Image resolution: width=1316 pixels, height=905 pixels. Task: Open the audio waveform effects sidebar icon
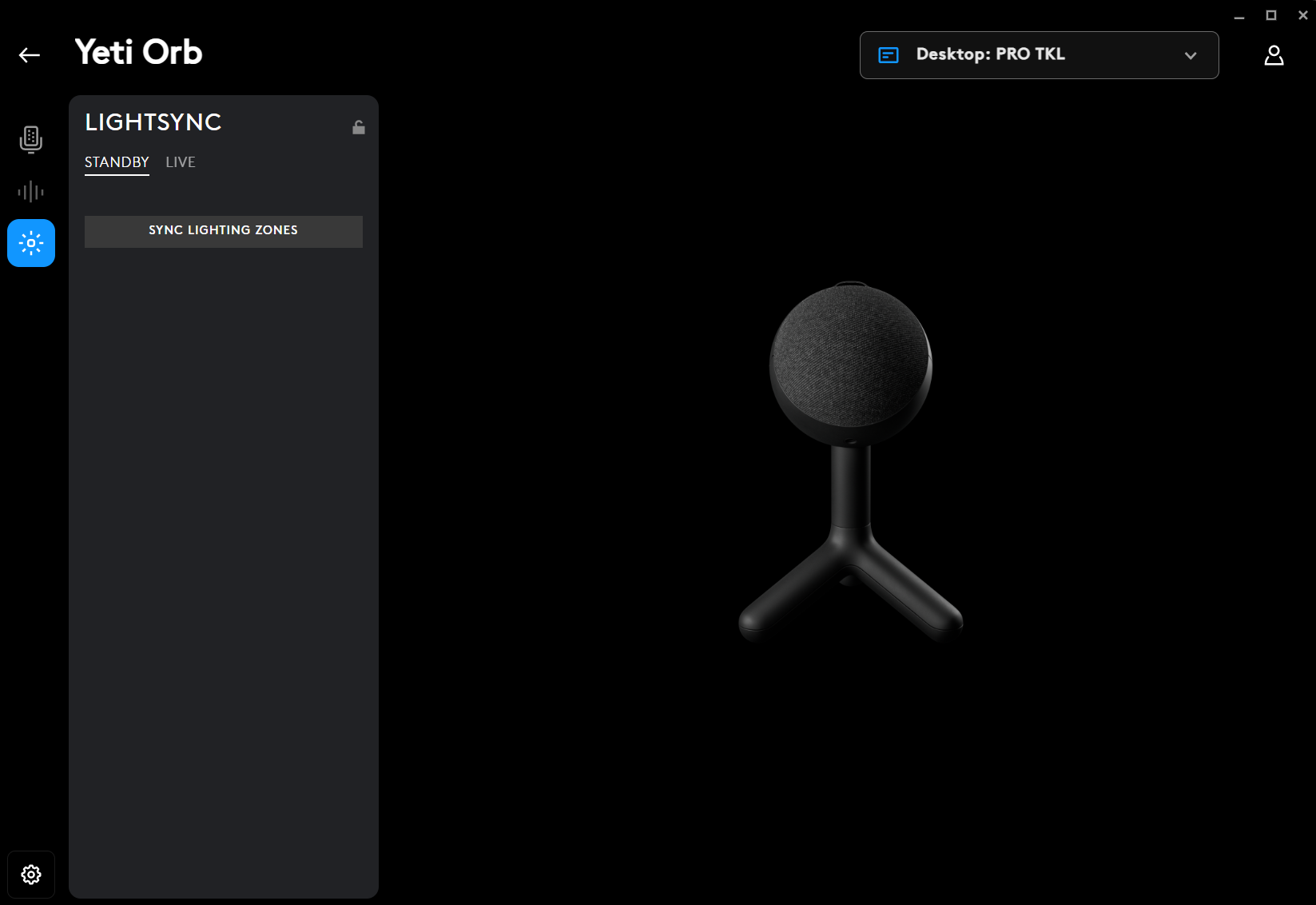coord(31,191)
